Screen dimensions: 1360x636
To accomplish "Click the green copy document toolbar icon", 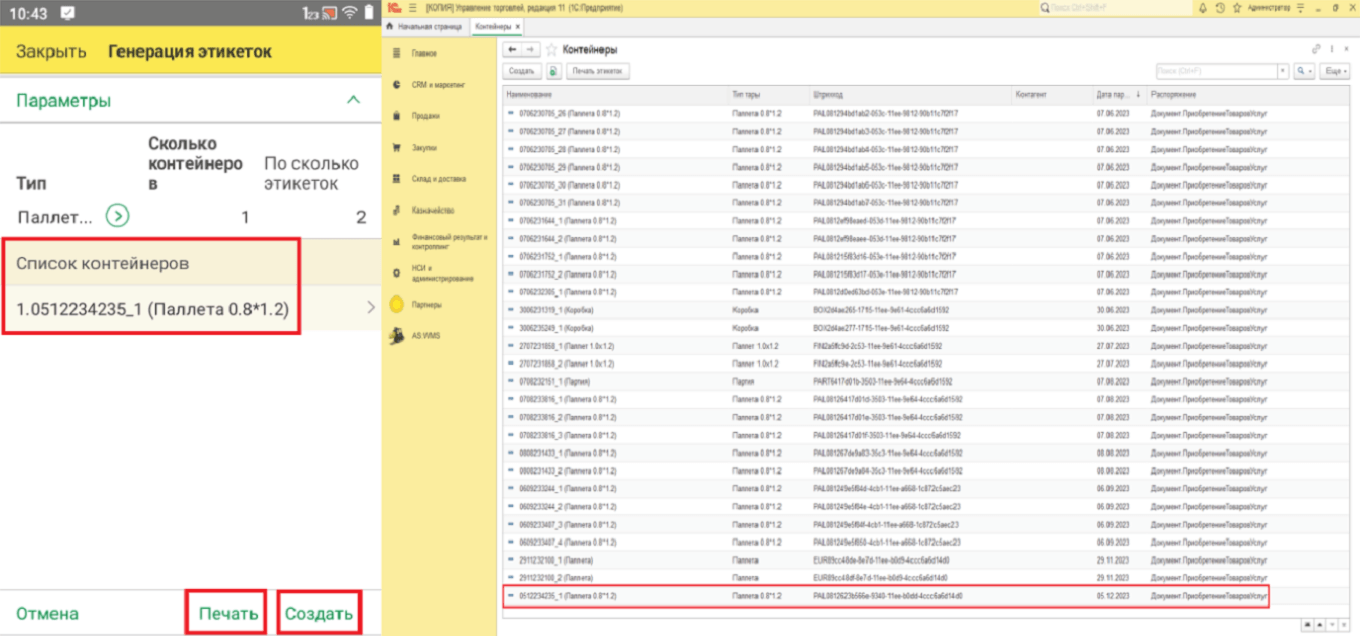I will [554, 71].
